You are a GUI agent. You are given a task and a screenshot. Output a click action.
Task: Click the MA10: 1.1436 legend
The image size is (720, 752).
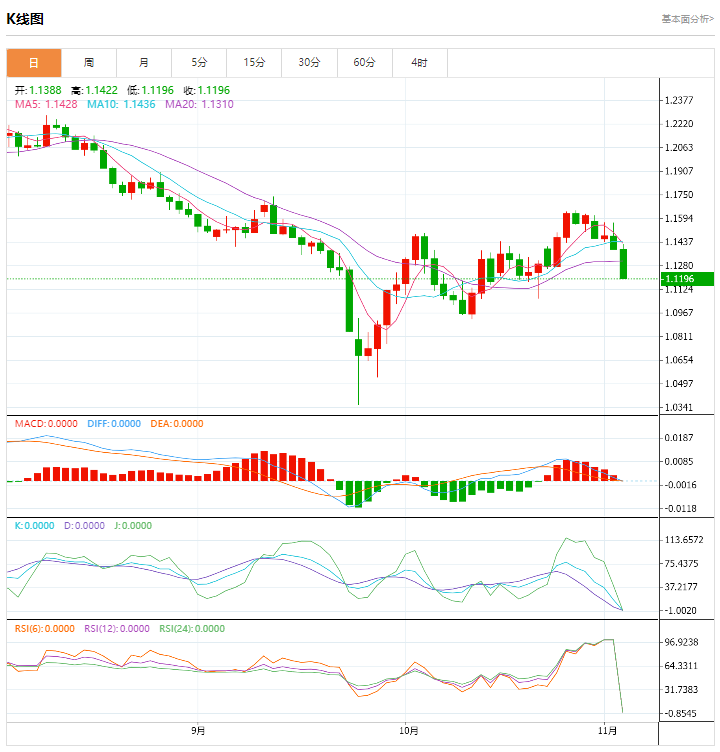121,105
